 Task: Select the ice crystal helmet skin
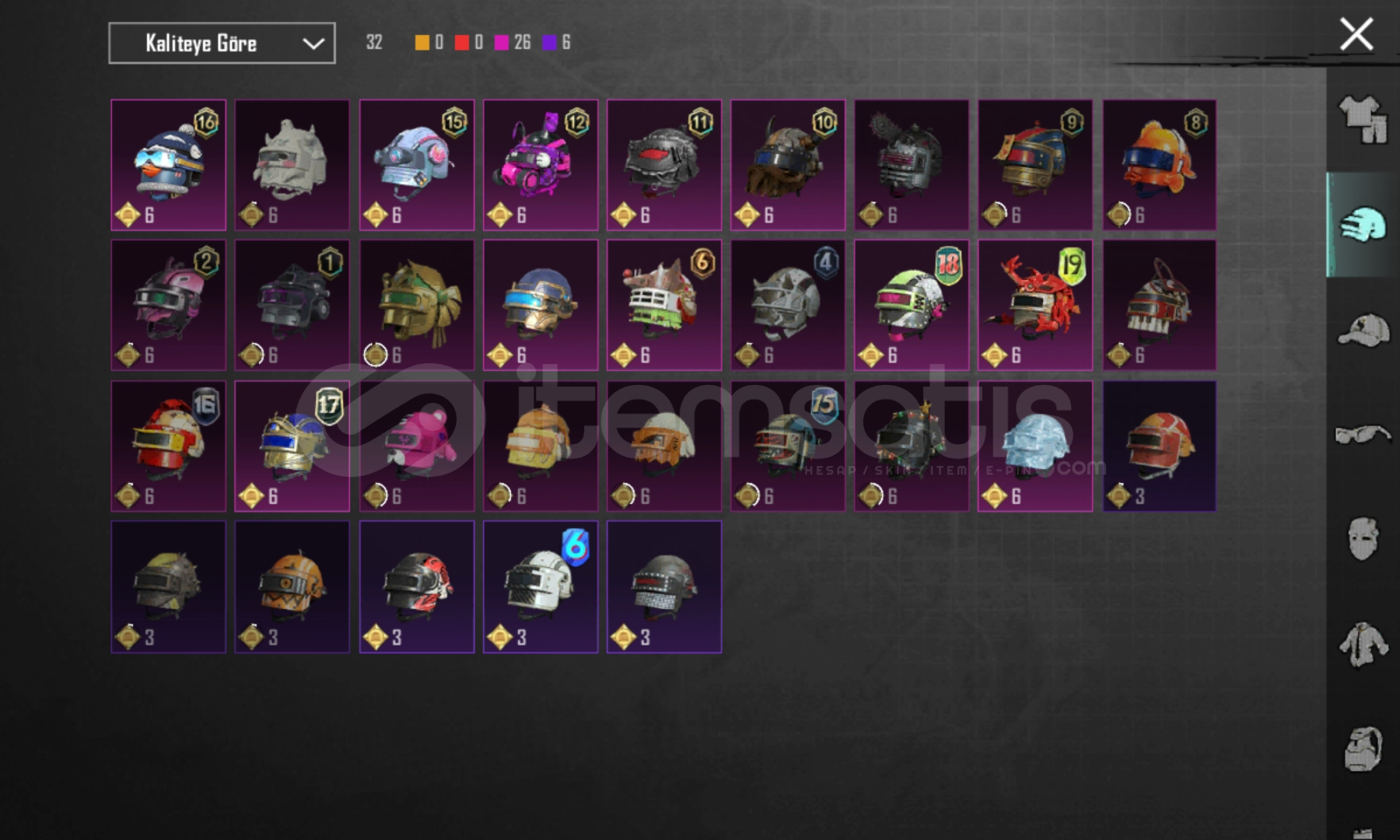tap(1035, 446)
